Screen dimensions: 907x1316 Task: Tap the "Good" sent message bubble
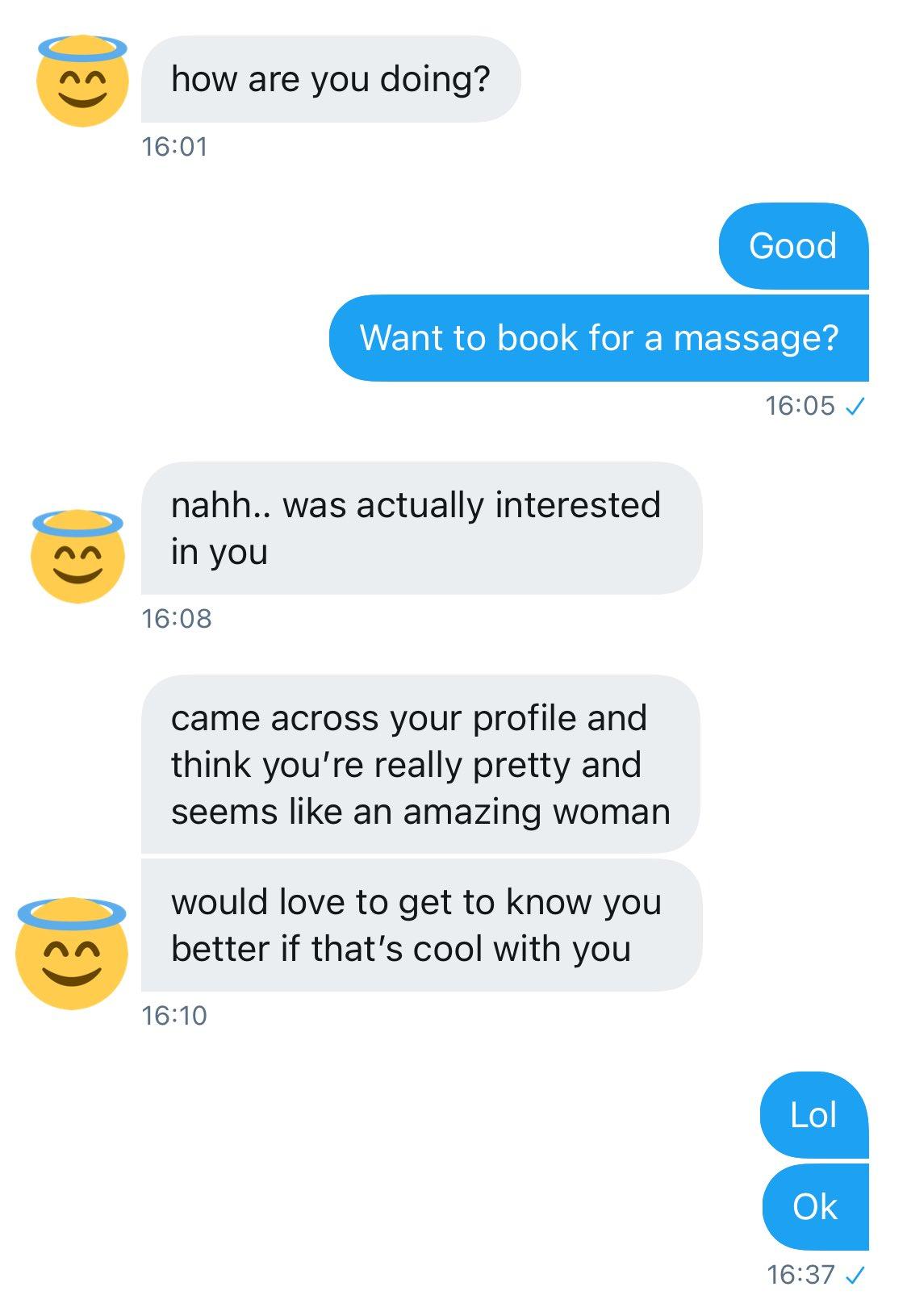792,246
